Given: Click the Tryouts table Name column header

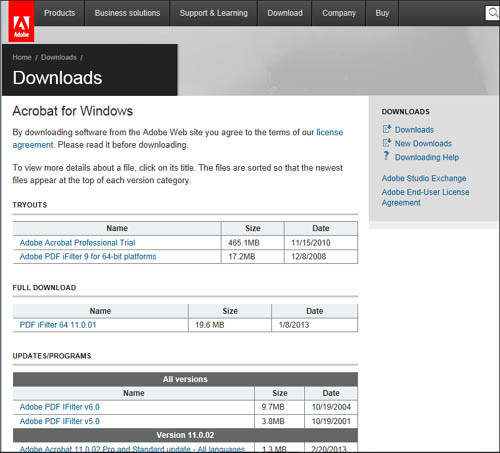Looking at the screenshot, I should [117, 228].
